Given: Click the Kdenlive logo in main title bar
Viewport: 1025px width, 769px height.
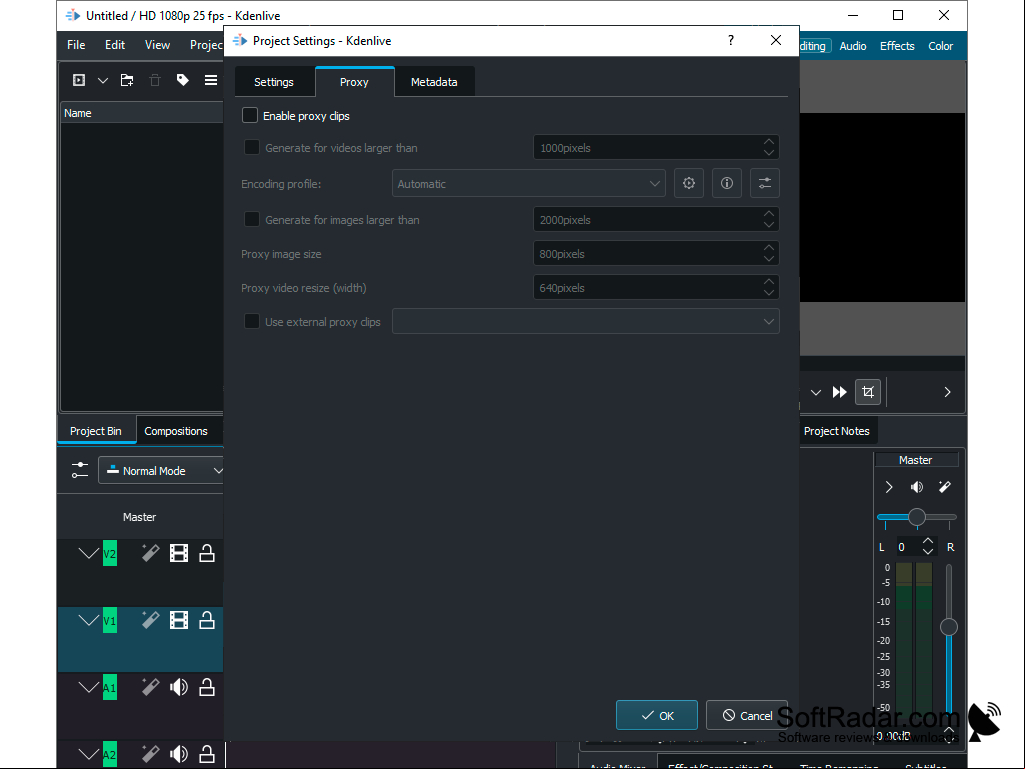Looking at the screenshot, I should click(x=73, y=15).
